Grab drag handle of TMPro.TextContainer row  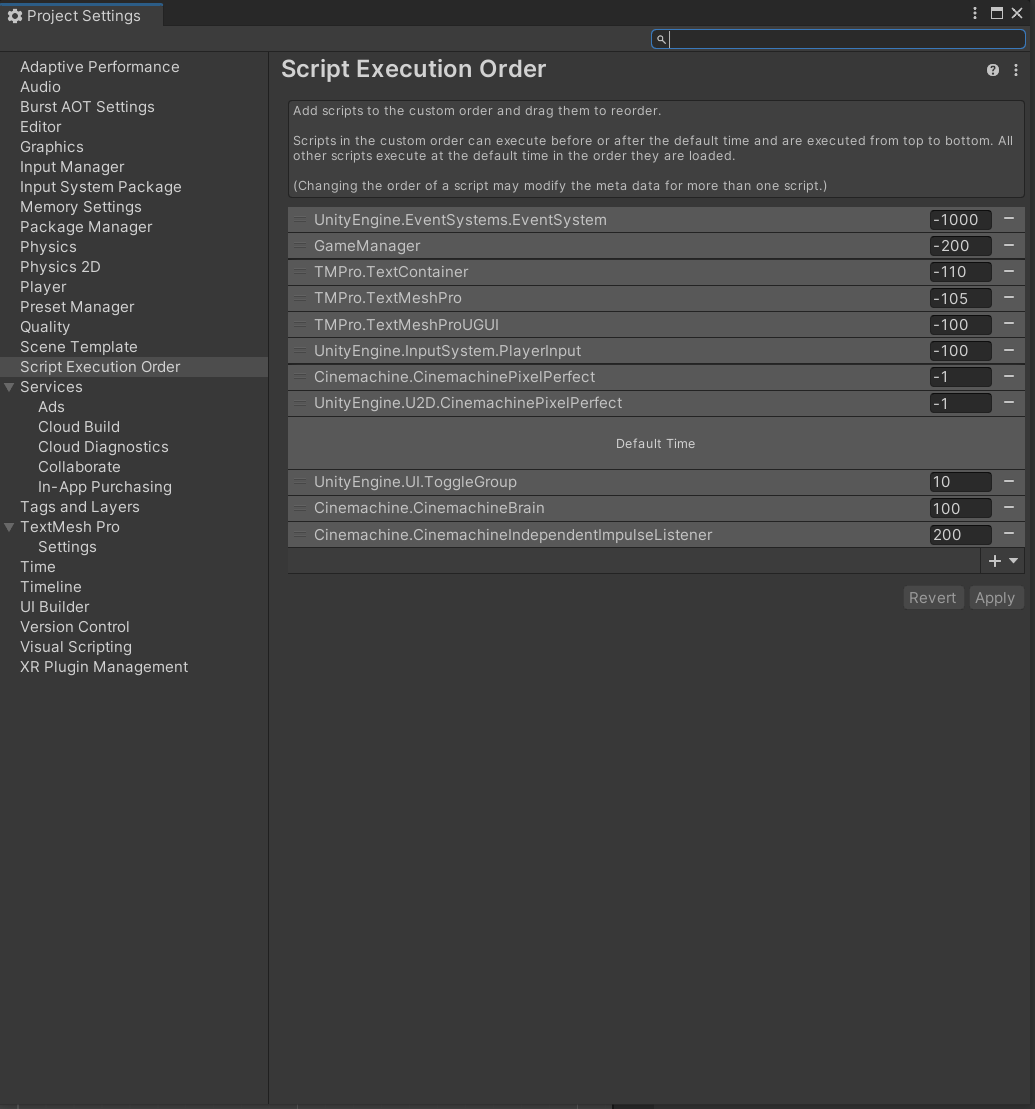pyautogui.click(x=300, y=272)
